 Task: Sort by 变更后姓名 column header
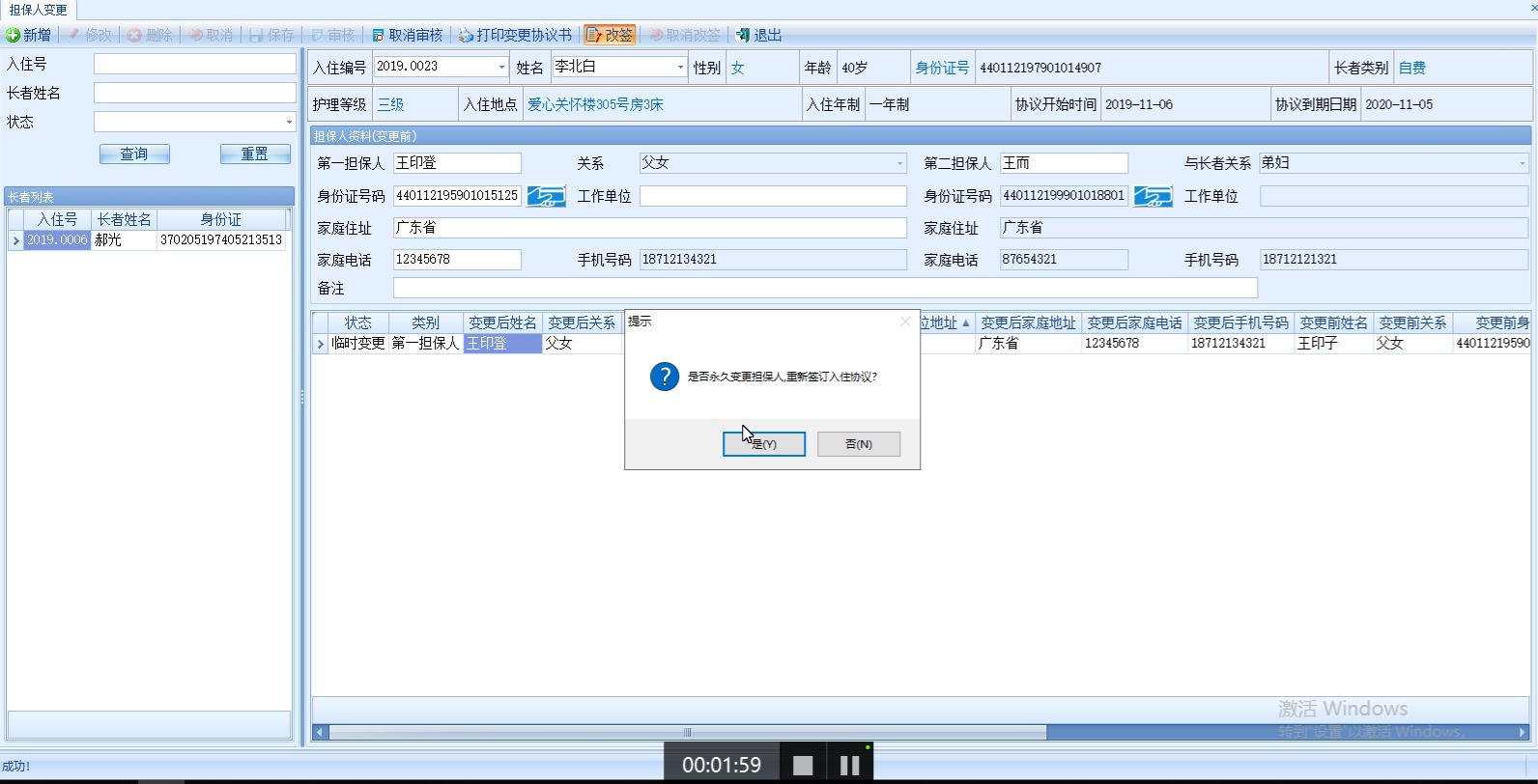[502, 322]
